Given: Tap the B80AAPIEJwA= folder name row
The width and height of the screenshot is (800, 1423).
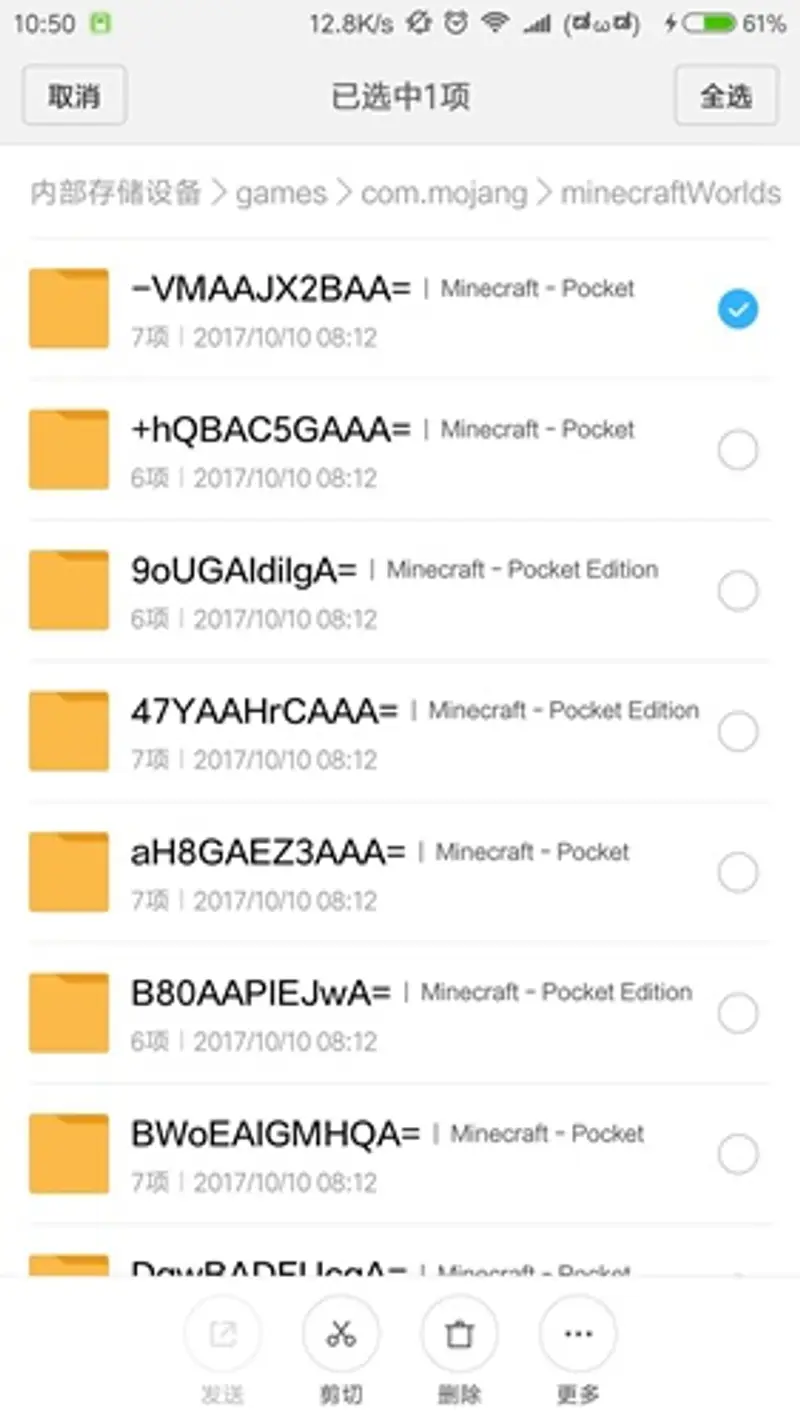Looking at the screenshot, I should [x=400, y=1014].
